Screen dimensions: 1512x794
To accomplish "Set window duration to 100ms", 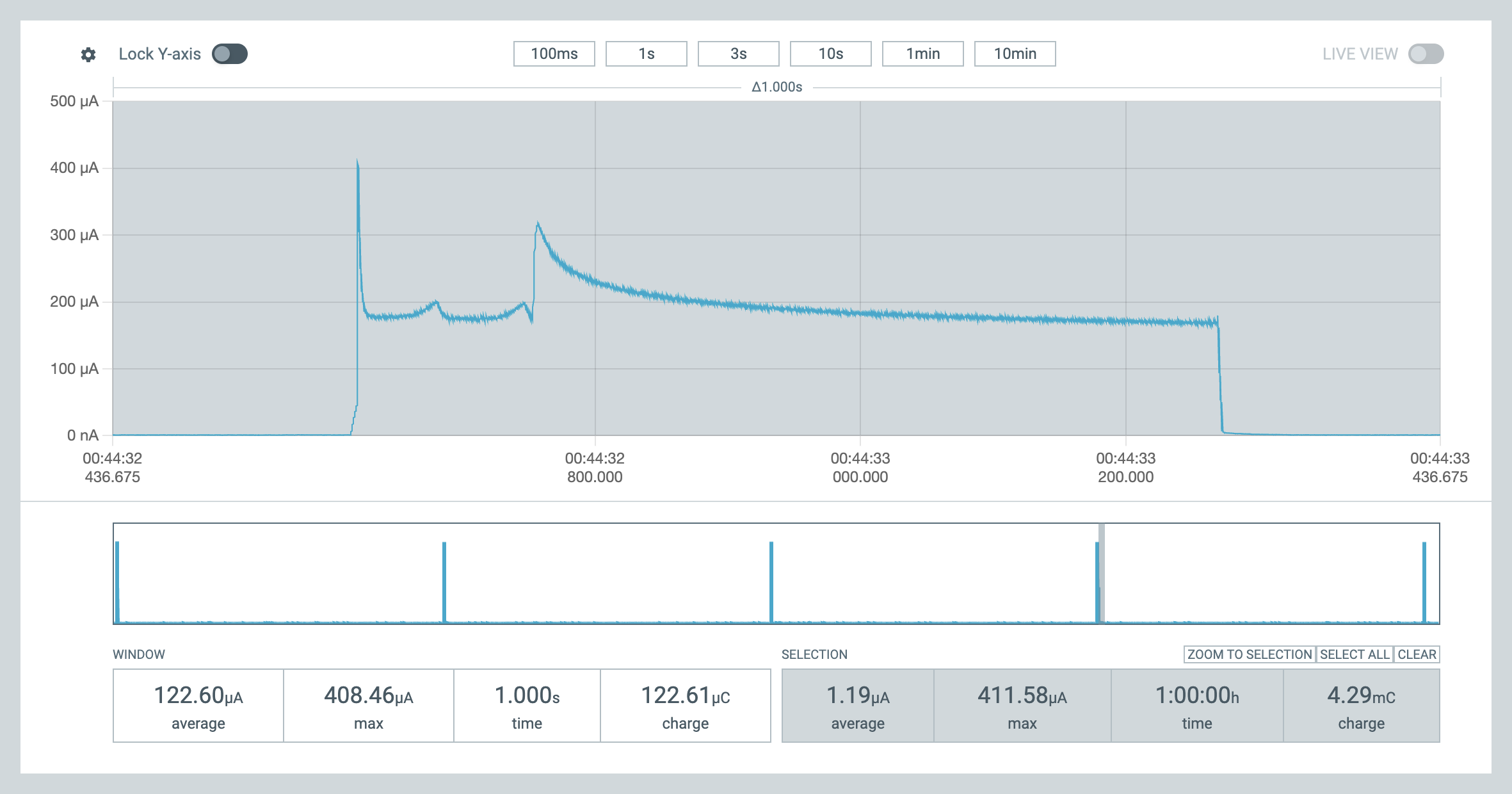I will tap(553, 54).
